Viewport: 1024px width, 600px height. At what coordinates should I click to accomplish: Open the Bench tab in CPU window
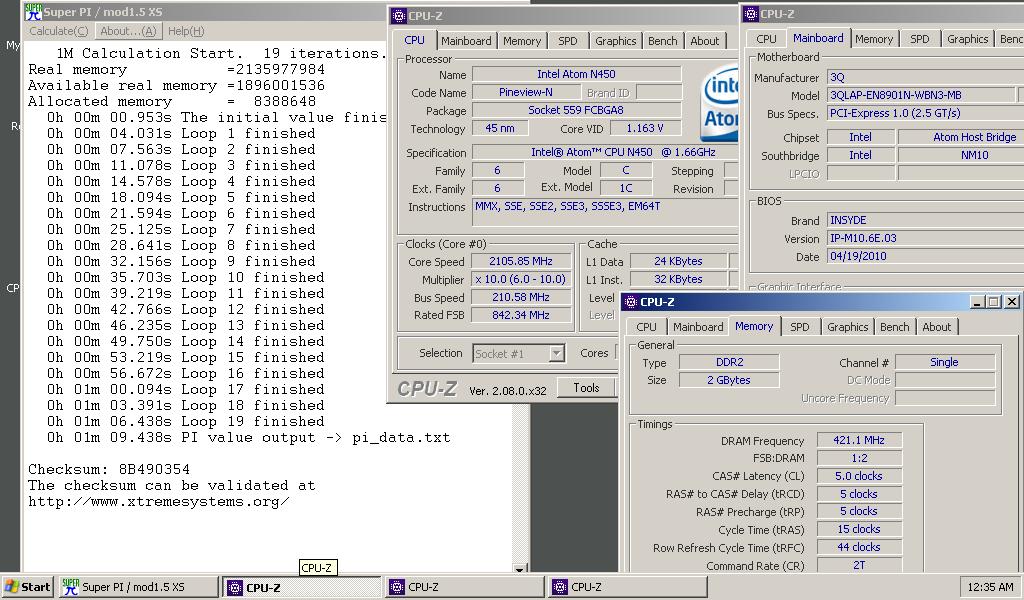(663, 40)
